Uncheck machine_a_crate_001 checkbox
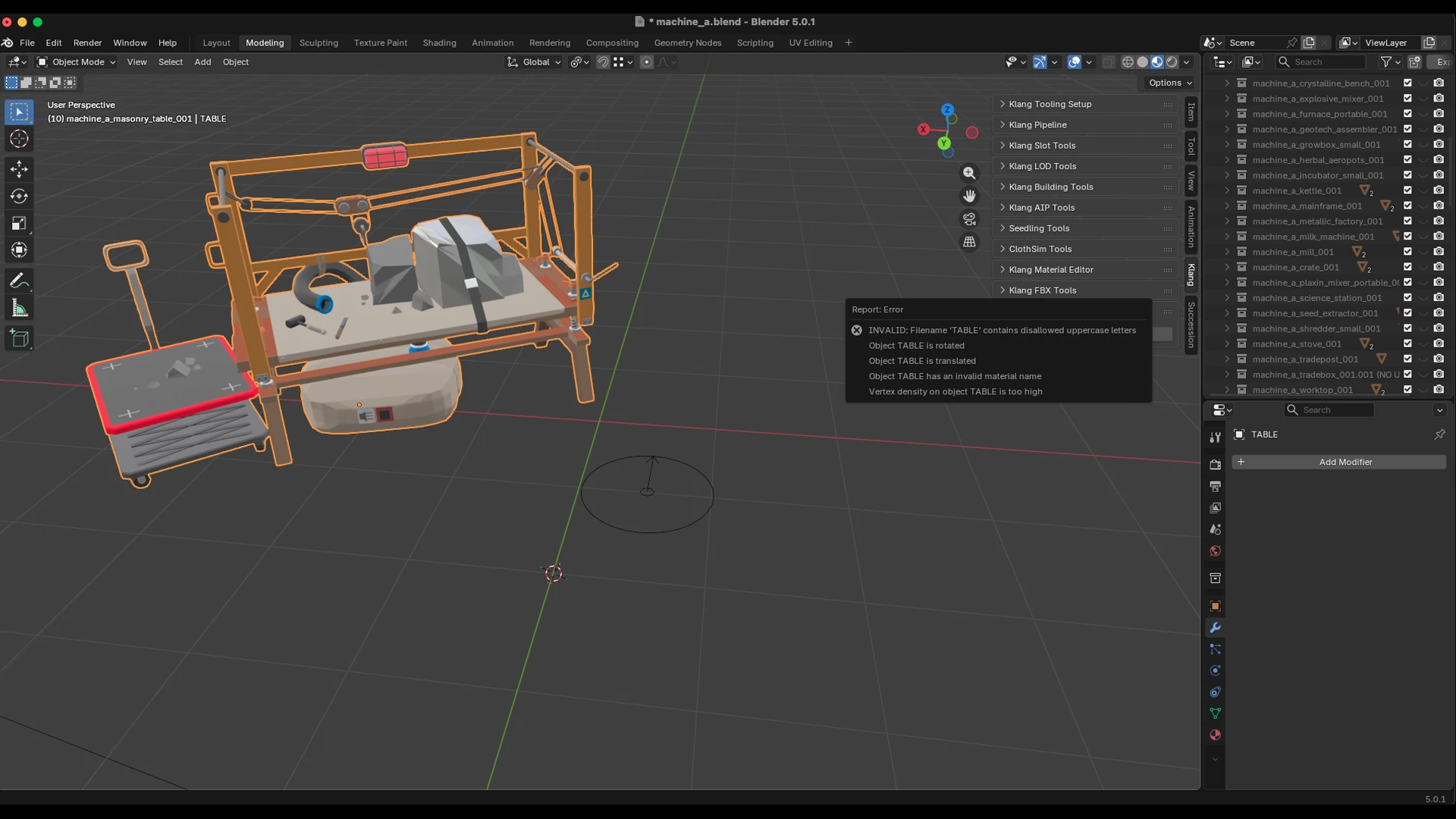 pos(1407,267)
